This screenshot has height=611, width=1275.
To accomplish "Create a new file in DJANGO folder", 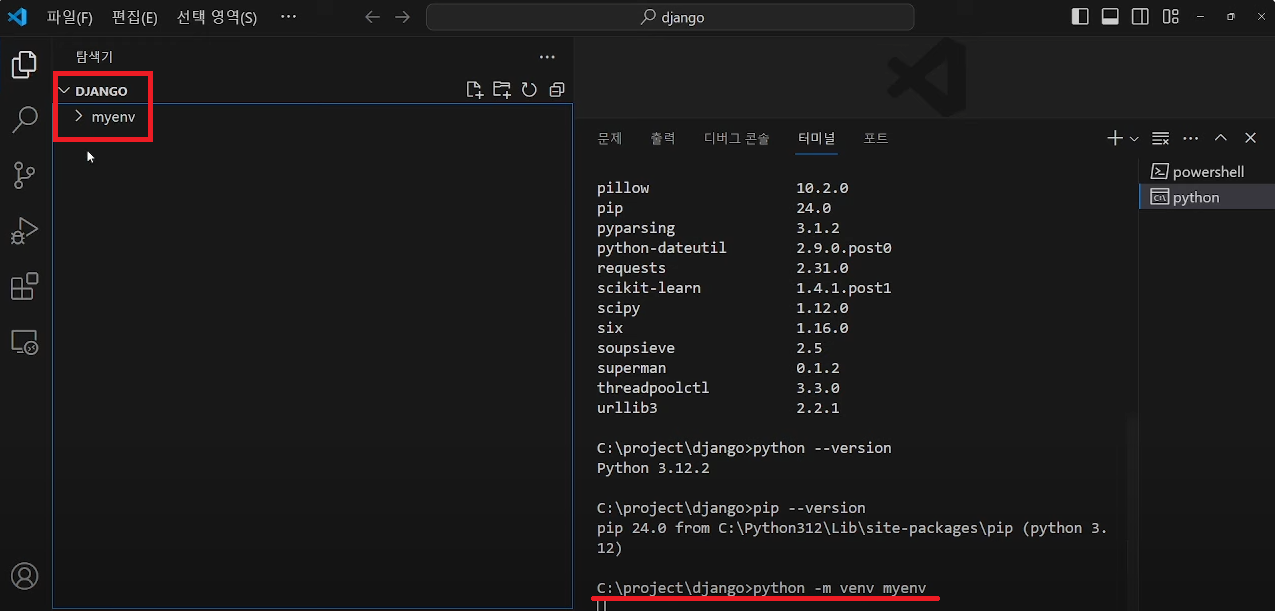I will pyautogui.click(x=475, y=90).
